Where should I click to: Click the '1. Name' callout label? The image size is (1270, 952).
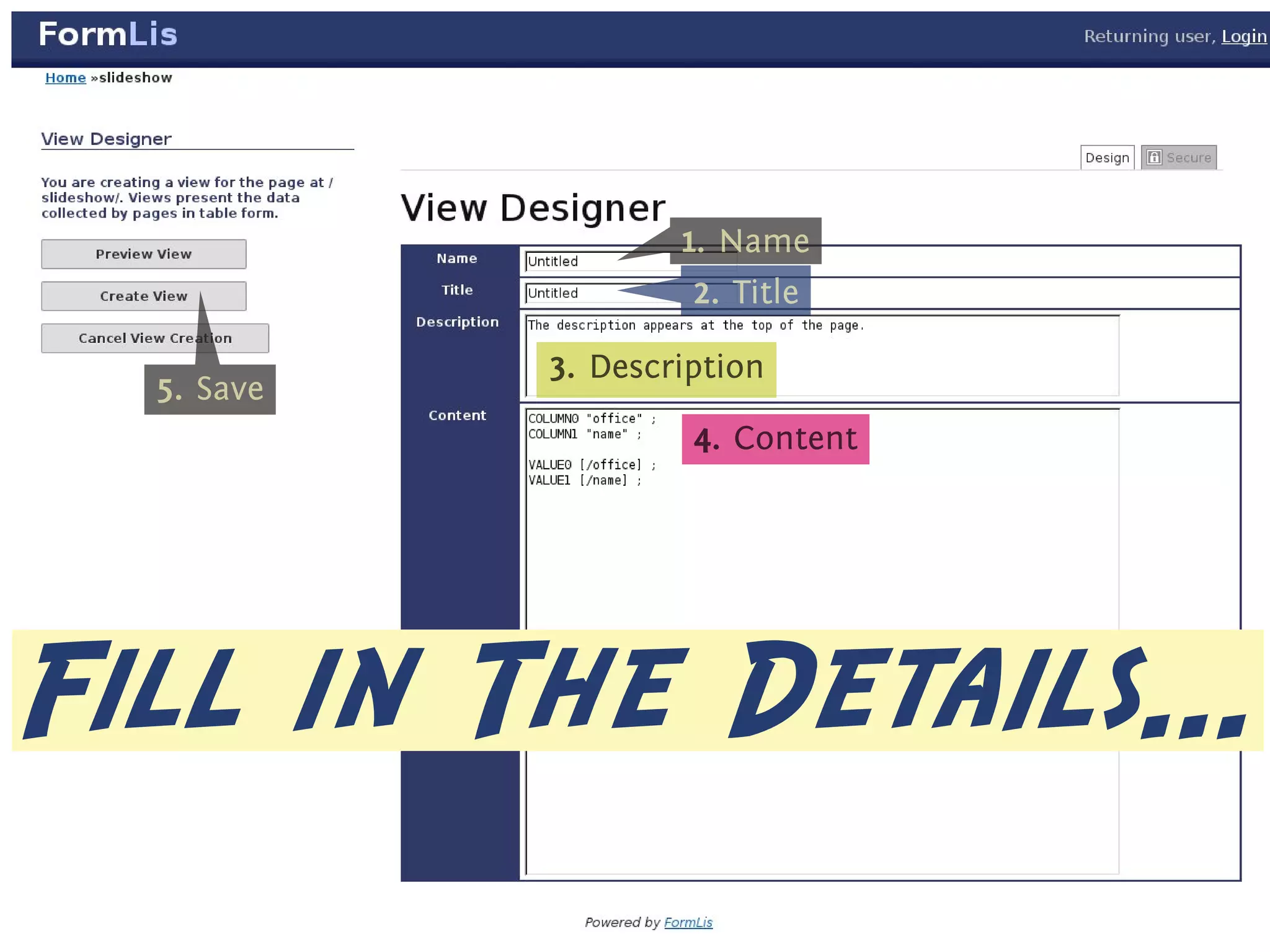tap(745, 240)
